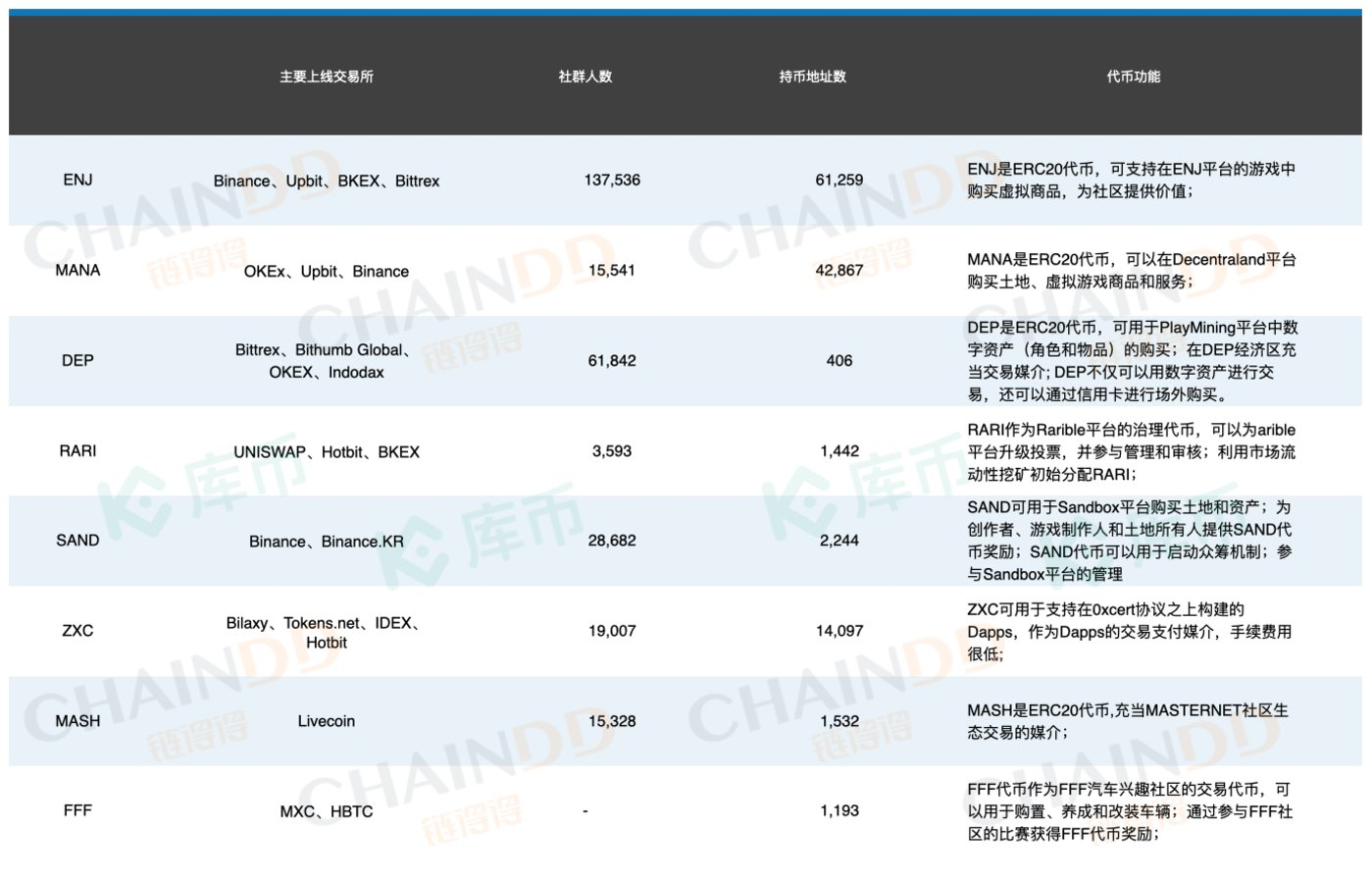The height and width of the screenshot is (882, 1372).
Task: Click the Livecoin exchange cell
Action: [327, 721]
